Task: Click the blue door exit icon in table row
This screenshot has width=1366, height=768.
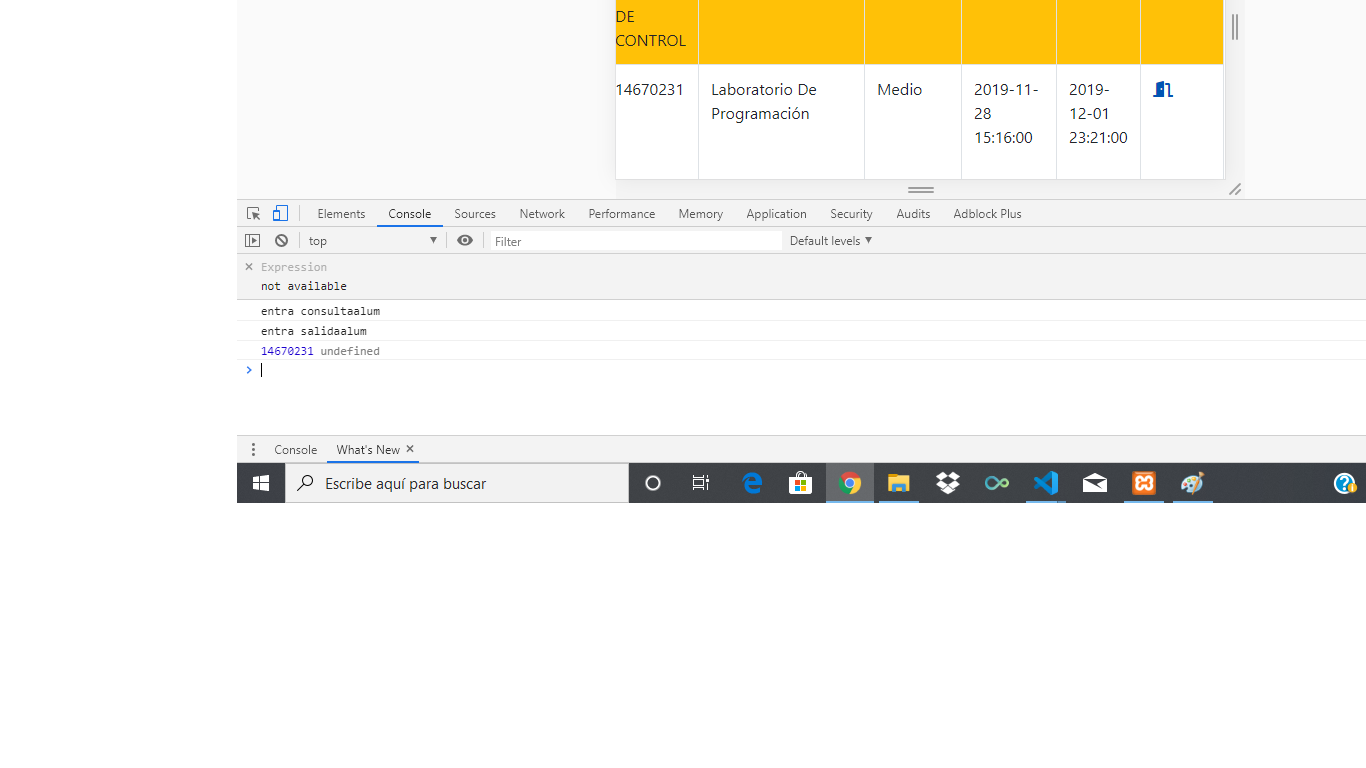Action: pos(1162,90)
